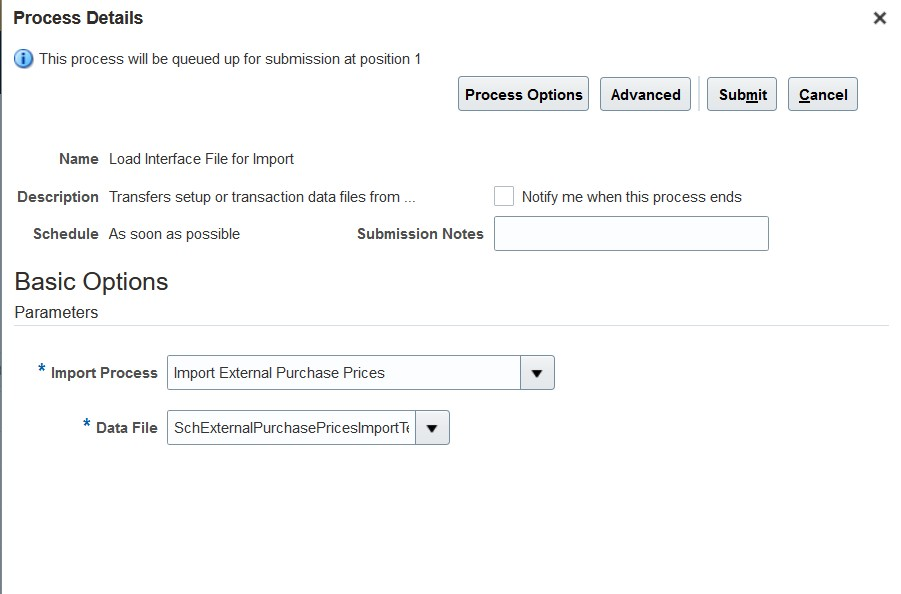Enable notify me when process ends checkbox

tap(504, 196)
